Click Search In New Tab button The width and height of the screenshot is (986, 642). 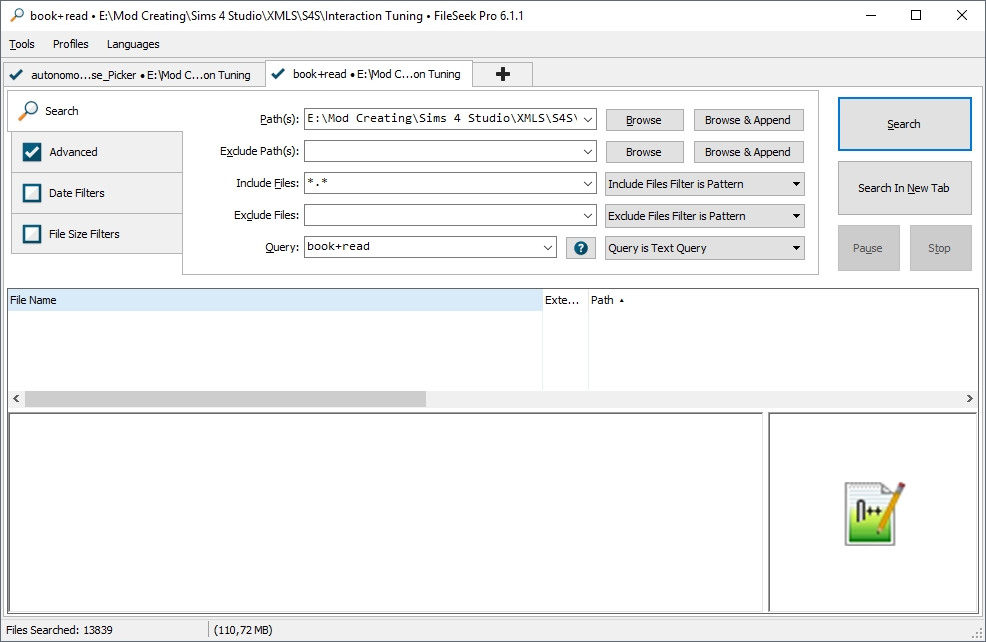(x=904, y=188)
